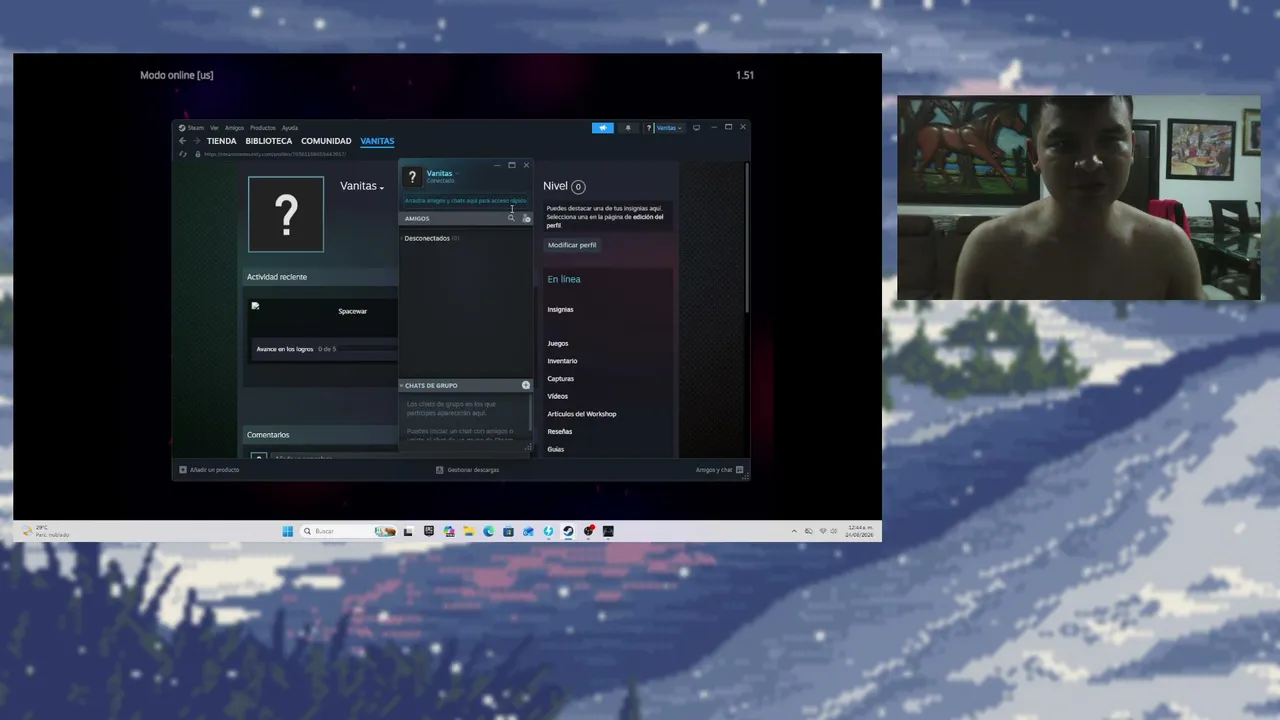Screen dimensions: 1280x720
Task: Click the add friend icon beside AMIGOS
Action: [526, 218]
